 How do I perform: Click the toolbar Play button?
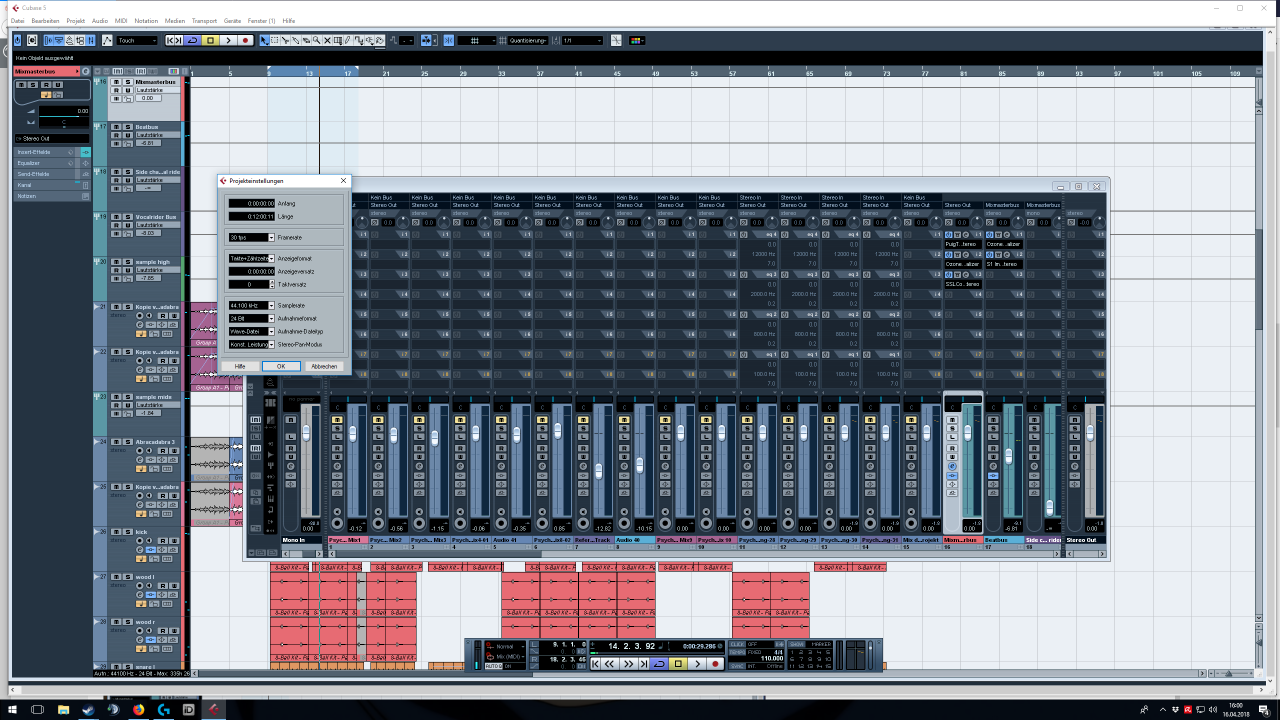[228, 40]
